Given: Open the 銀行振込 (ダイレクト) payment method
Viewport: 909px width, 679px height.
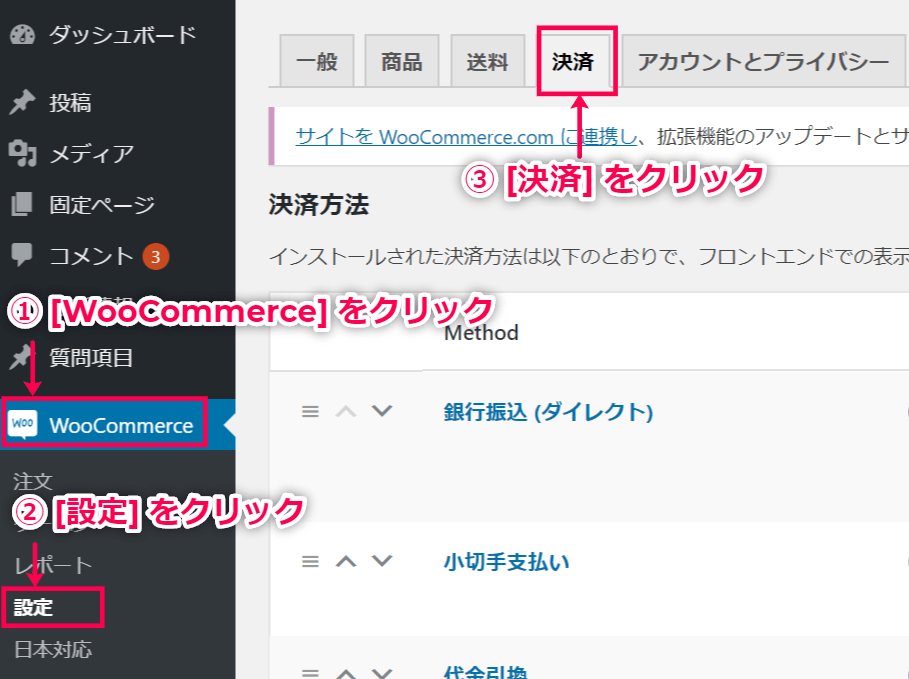Looking at the screenshot, I should coord(548,412).
